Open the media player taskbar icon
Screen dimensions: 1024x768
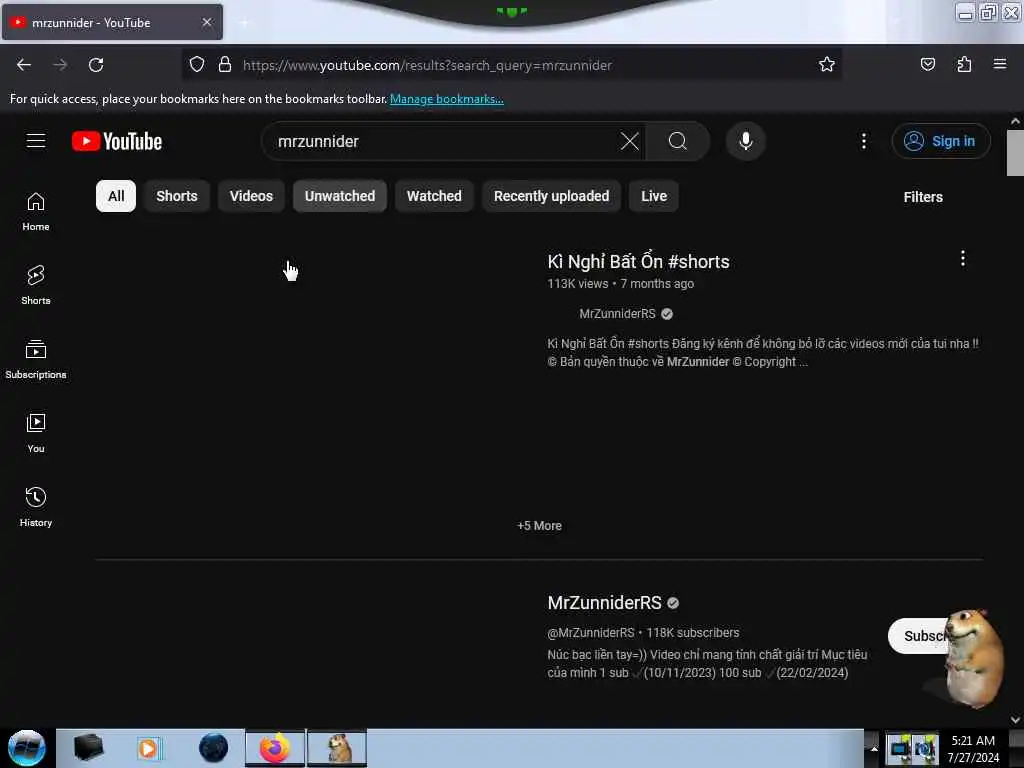(149, 748)
